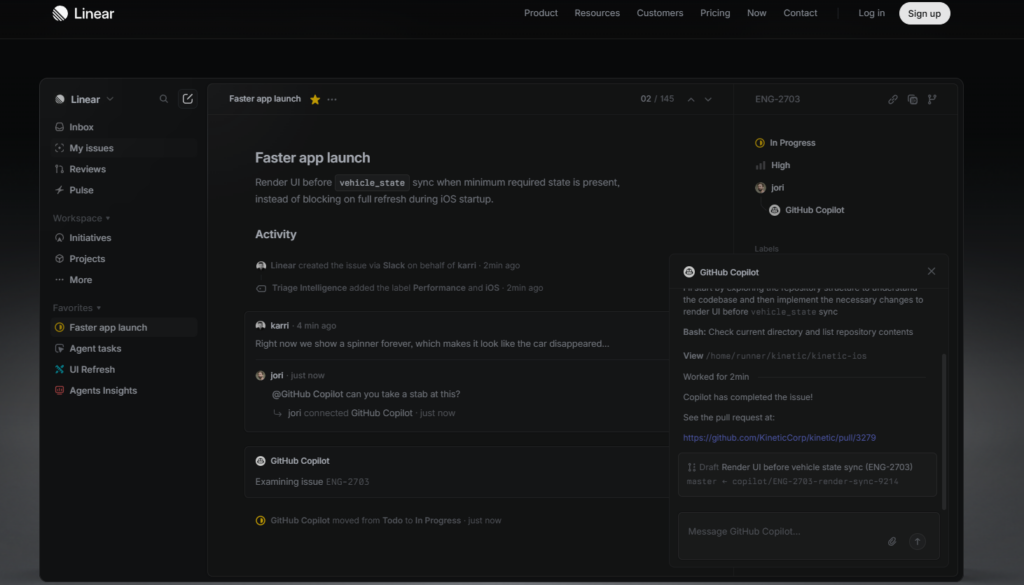Go to next issue with down chevron
Image resolution: width=1024 pixels, height=585 pixels.
click(708, 99)
